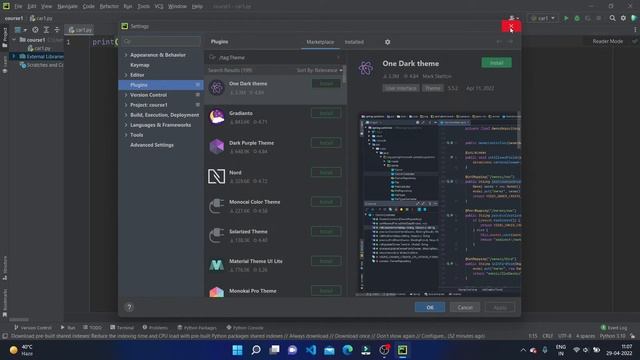Select the Monokai Pro Theme plugin icon
Image resolution: width=640 pixels, height=360 pixels.
point(217,291)
